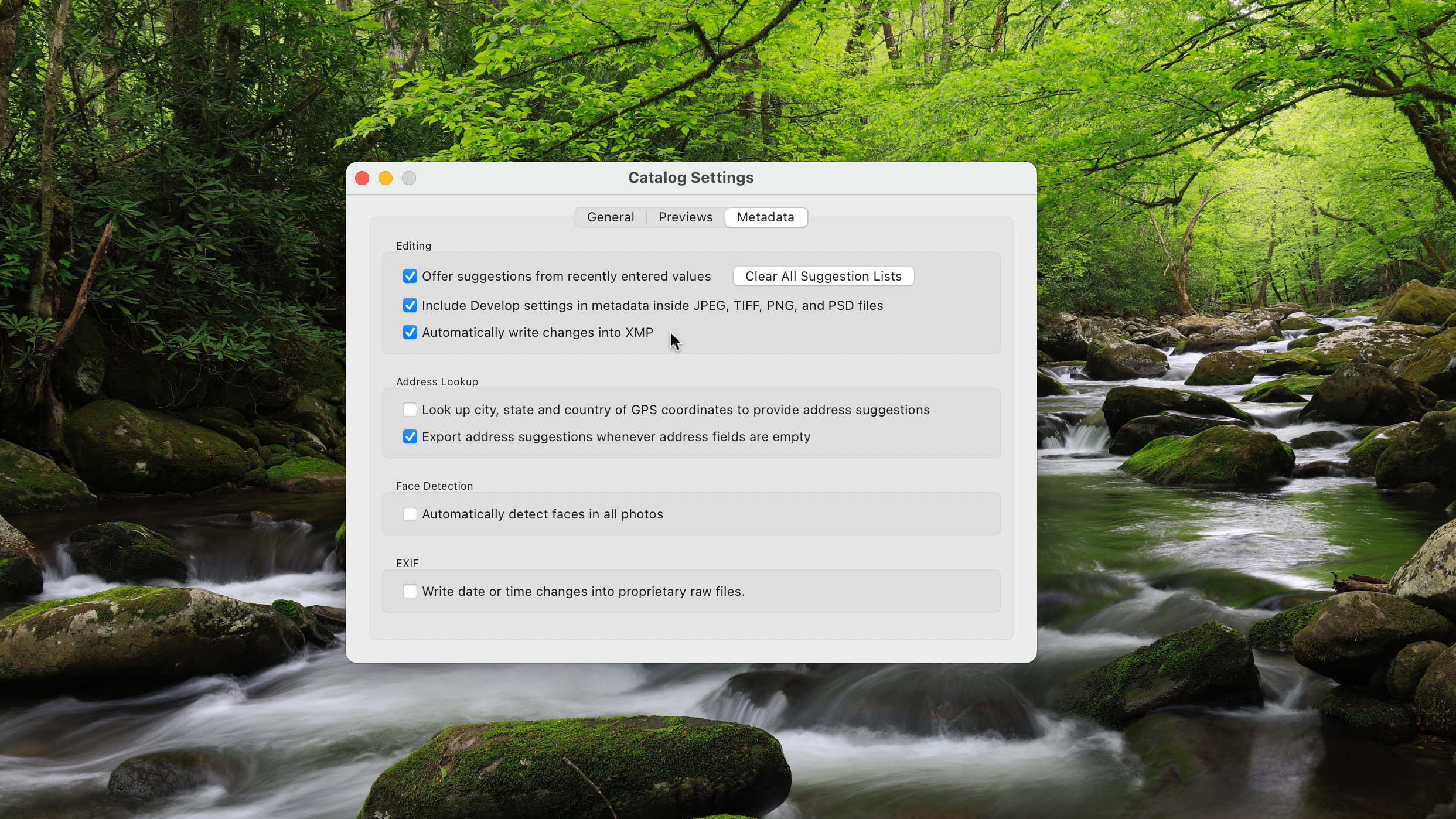Enable GPS coordinates address lookup
This screenshot has height=819, width=1456.
(410, 410)
